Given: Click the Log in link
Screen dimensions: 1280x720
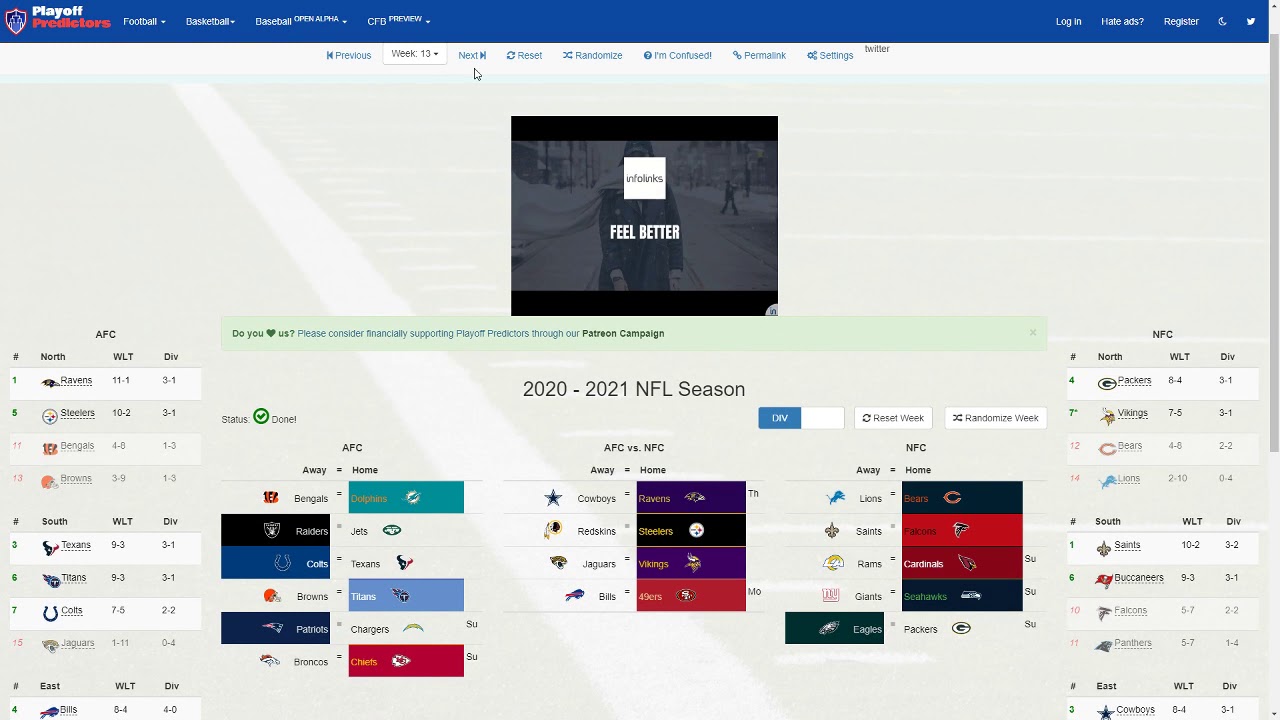Looking at the screenshot, I should point(1068,21).
